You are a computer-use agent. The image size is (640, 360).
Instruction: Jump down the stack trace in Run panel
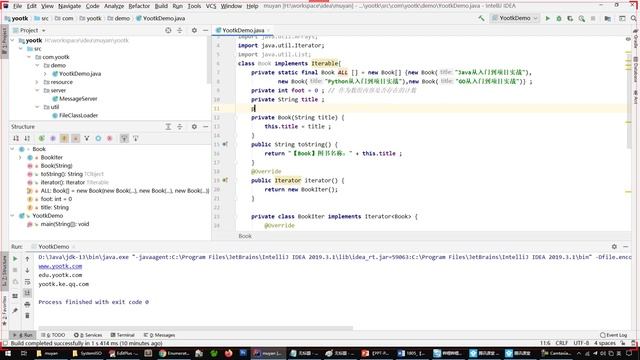27,270
